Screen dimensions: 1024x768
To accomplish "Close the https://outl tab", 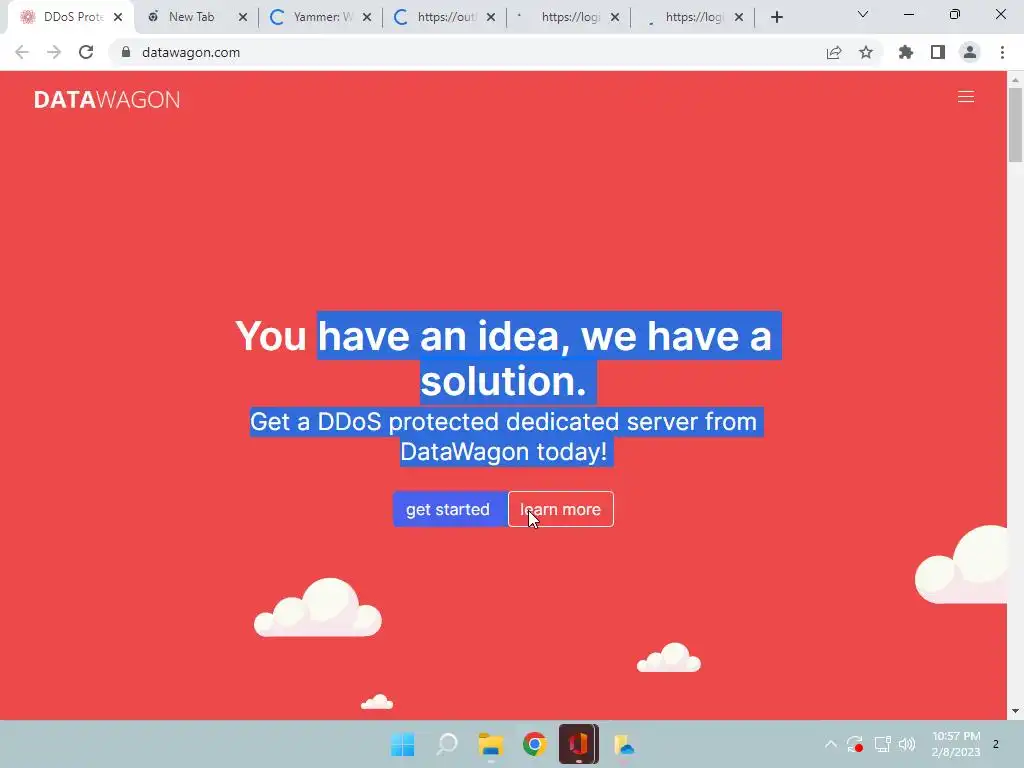I will [x=491, y=17].
